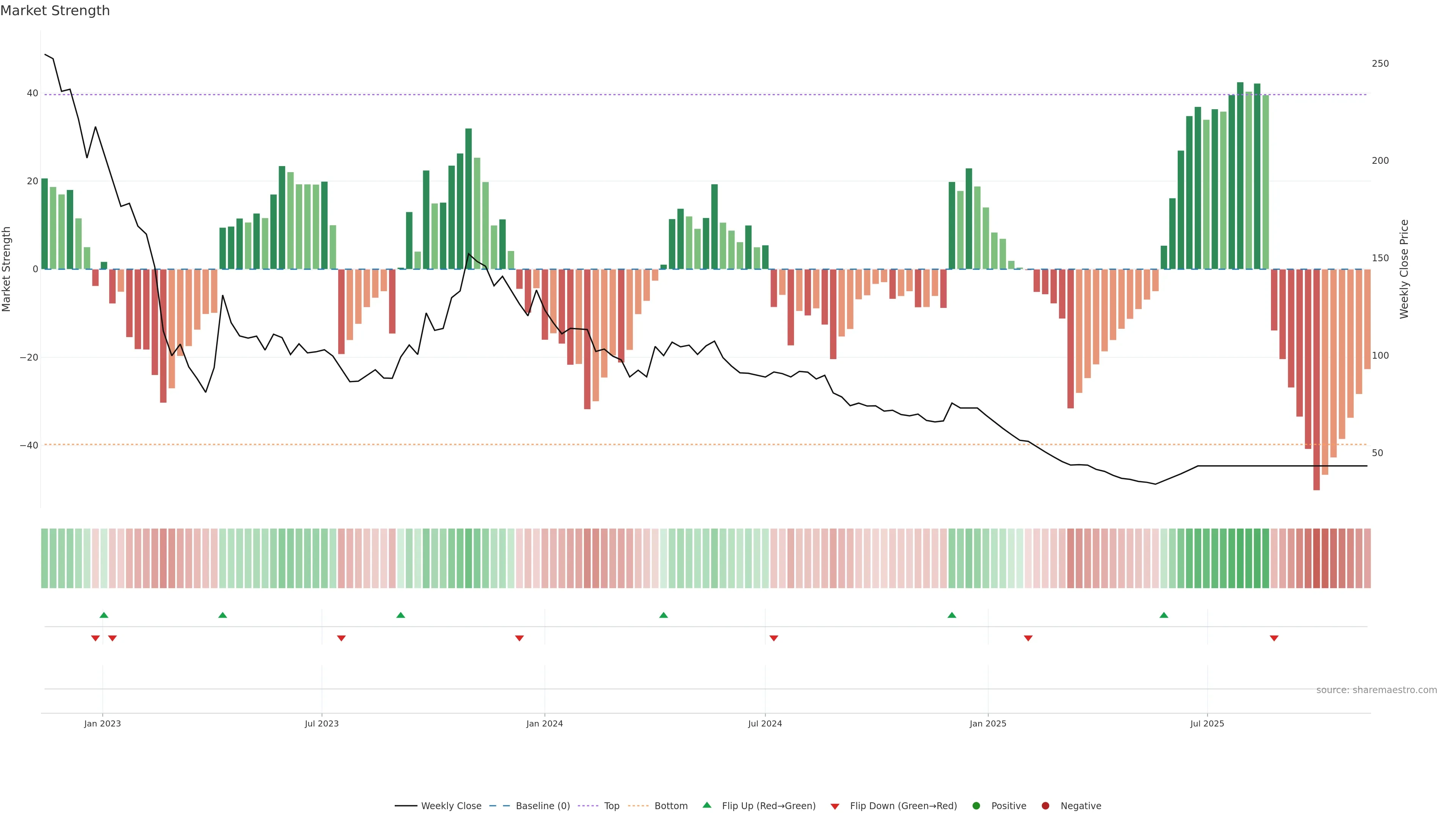Viewport: 1456px width, 819px height.
Task: Click the flip-up marker before Jul 2025
Action: [x=1164, y=615]
